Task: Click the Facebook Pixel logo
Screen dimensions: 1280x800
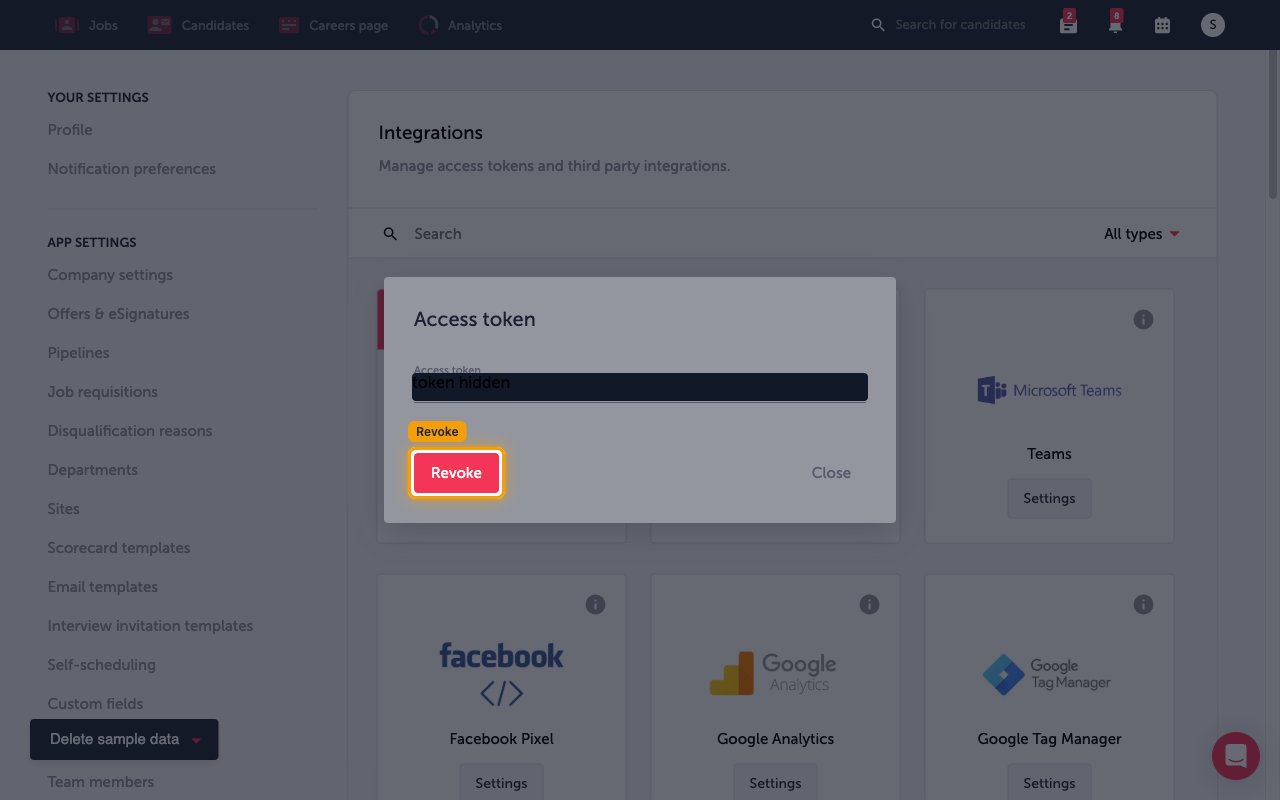Action: click(501, 674)
